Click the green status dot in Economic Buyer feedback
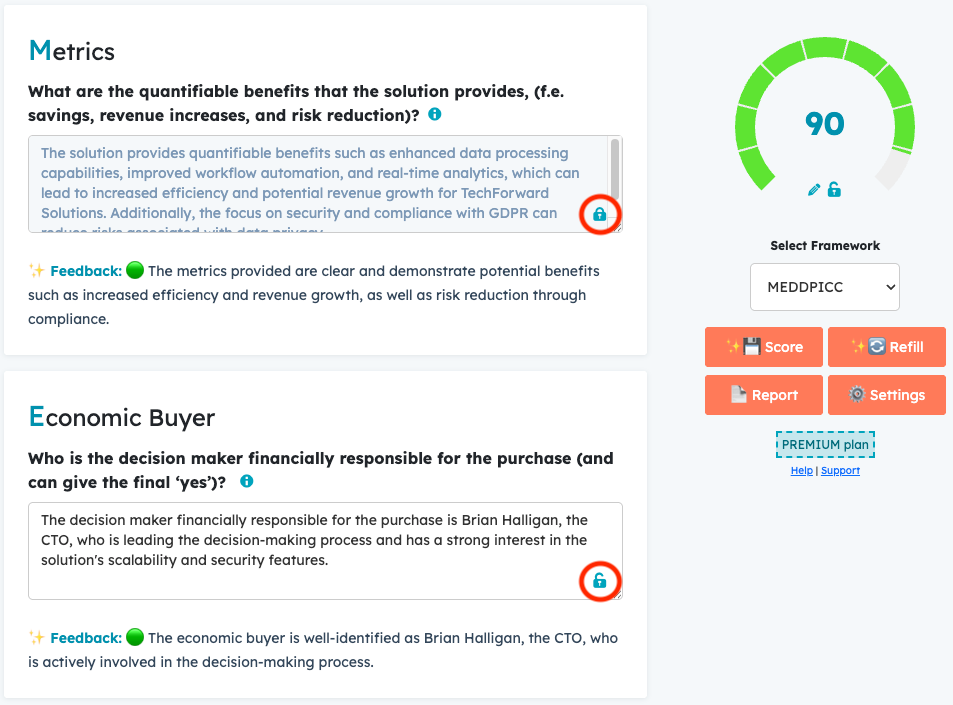Viewport: 953px width, 705px height. coord(135,637)
